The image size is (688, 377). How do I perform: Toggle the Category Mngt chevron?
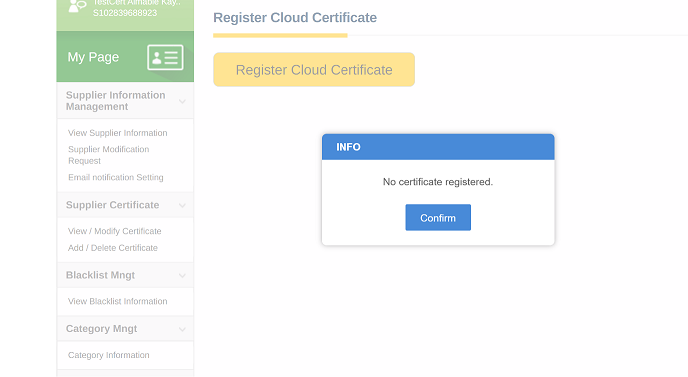pos(182,329)
